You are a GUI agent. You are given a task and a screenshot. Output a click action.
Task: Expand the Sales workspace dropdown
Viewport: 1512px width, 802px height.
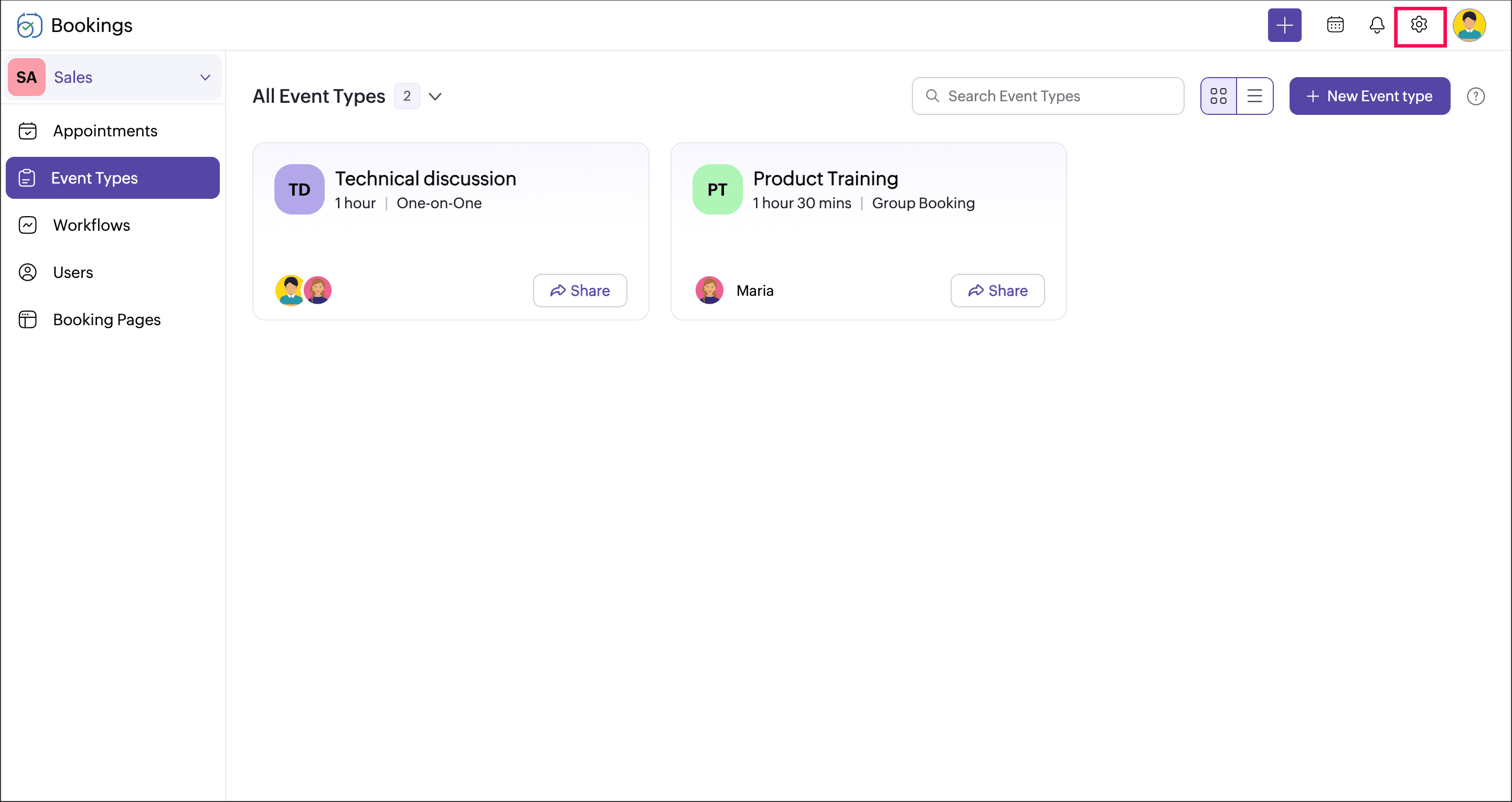point(205,78)
